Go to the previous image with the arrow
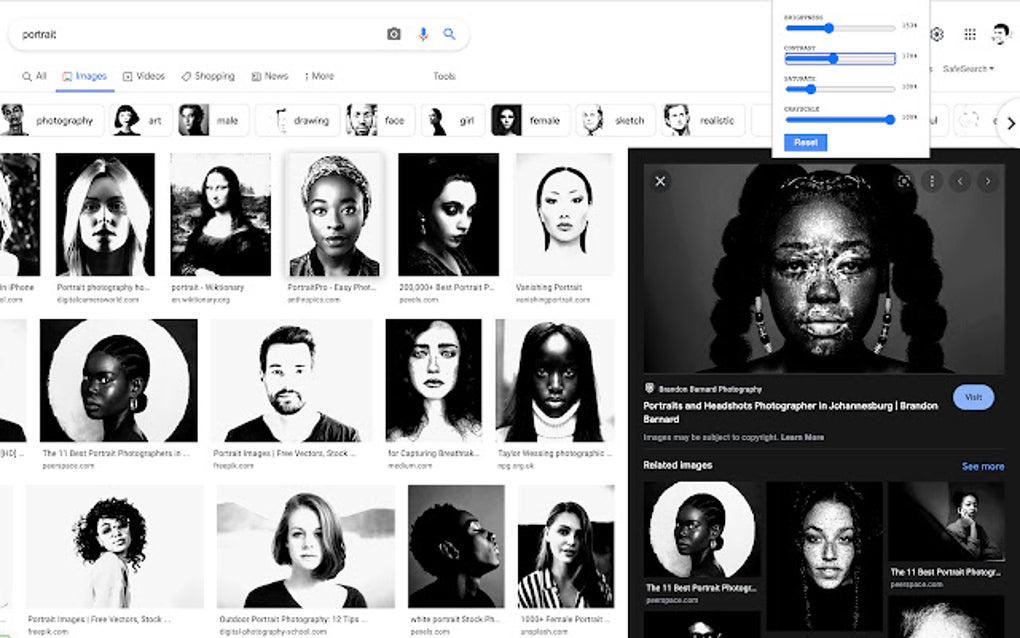Image resolution: width=1020 pixels, height=638 pixels. click(x=958, y=181)
